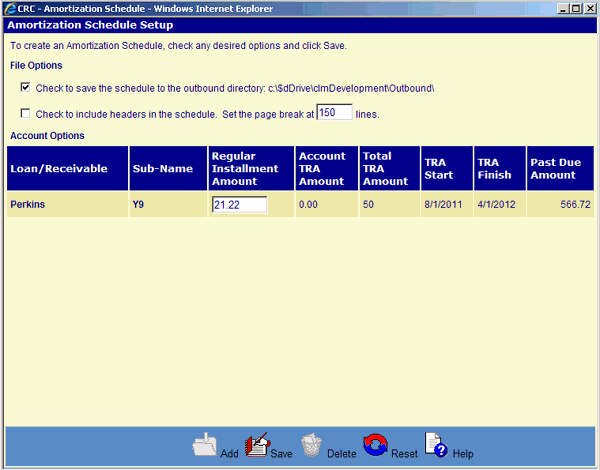This screenshot has width=600, height=470.
Task: Click the Delete label in bottom toolbar
Action: tap(341, 454)
